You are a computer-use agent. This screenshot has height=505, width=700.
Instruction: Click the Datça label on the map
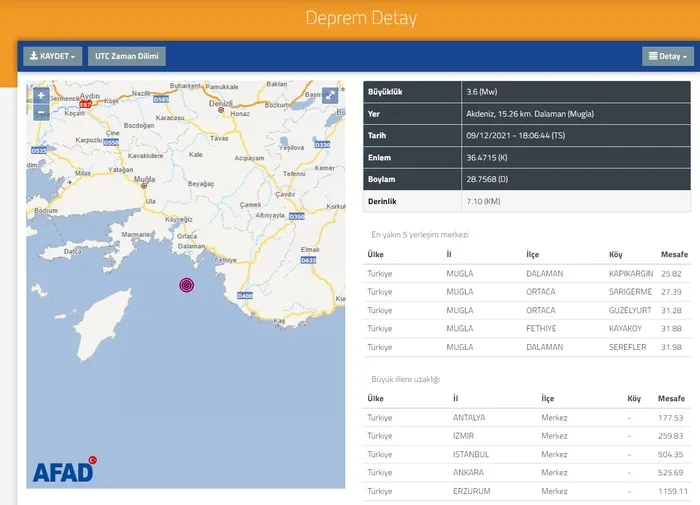(72, 252)
